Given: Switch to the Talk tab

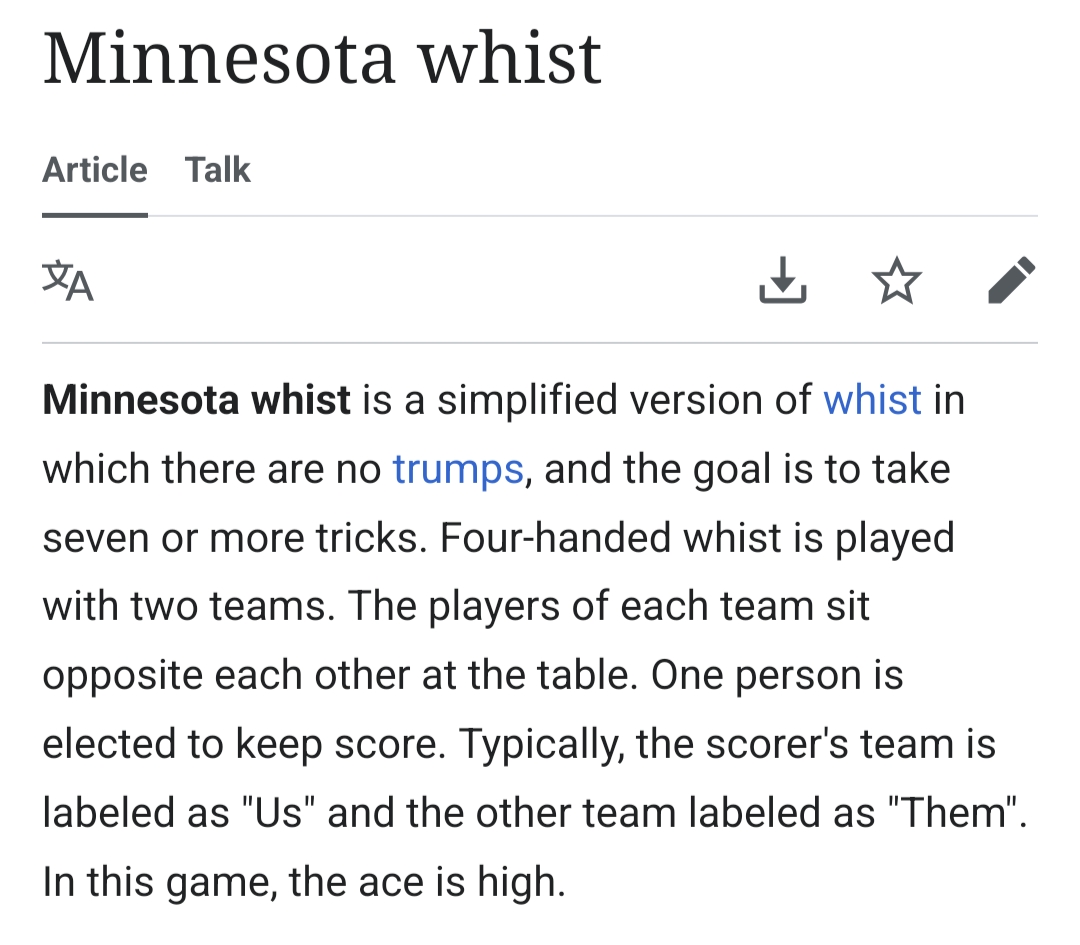Looking at the screenshot, I should point(217,170).
